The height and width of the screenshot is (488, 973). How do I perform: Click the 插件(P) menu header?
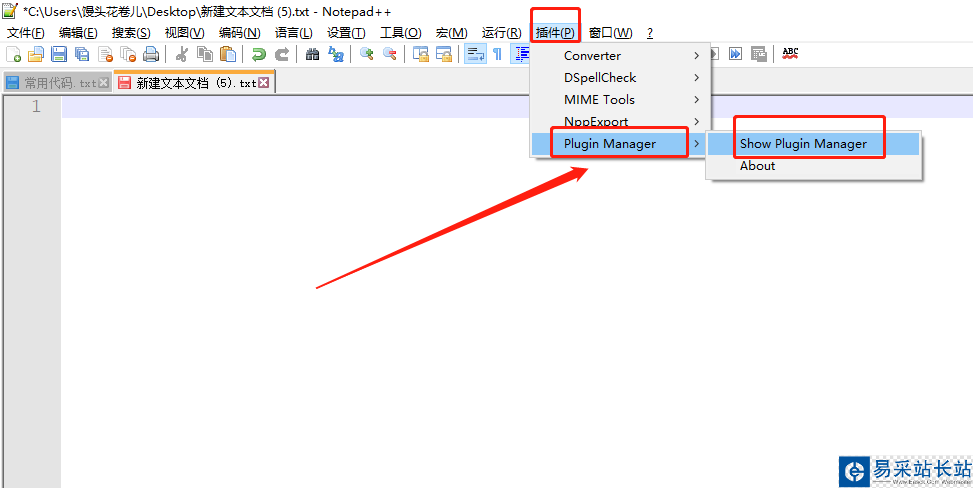coord(555,33)
